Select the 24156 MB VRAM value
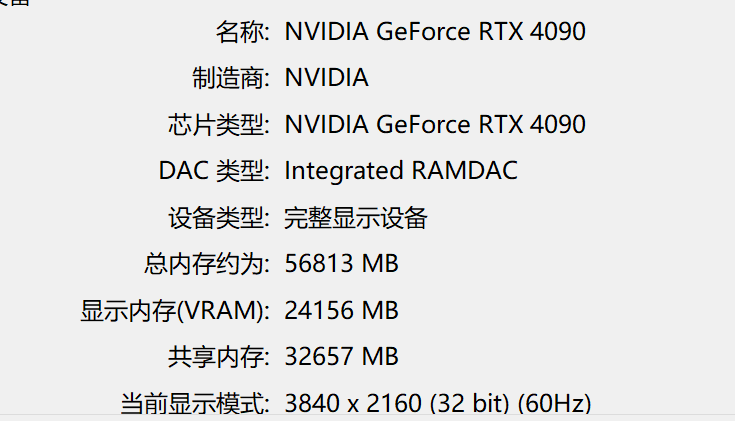This screenshot has height=421, width=735. pos(341,311)
